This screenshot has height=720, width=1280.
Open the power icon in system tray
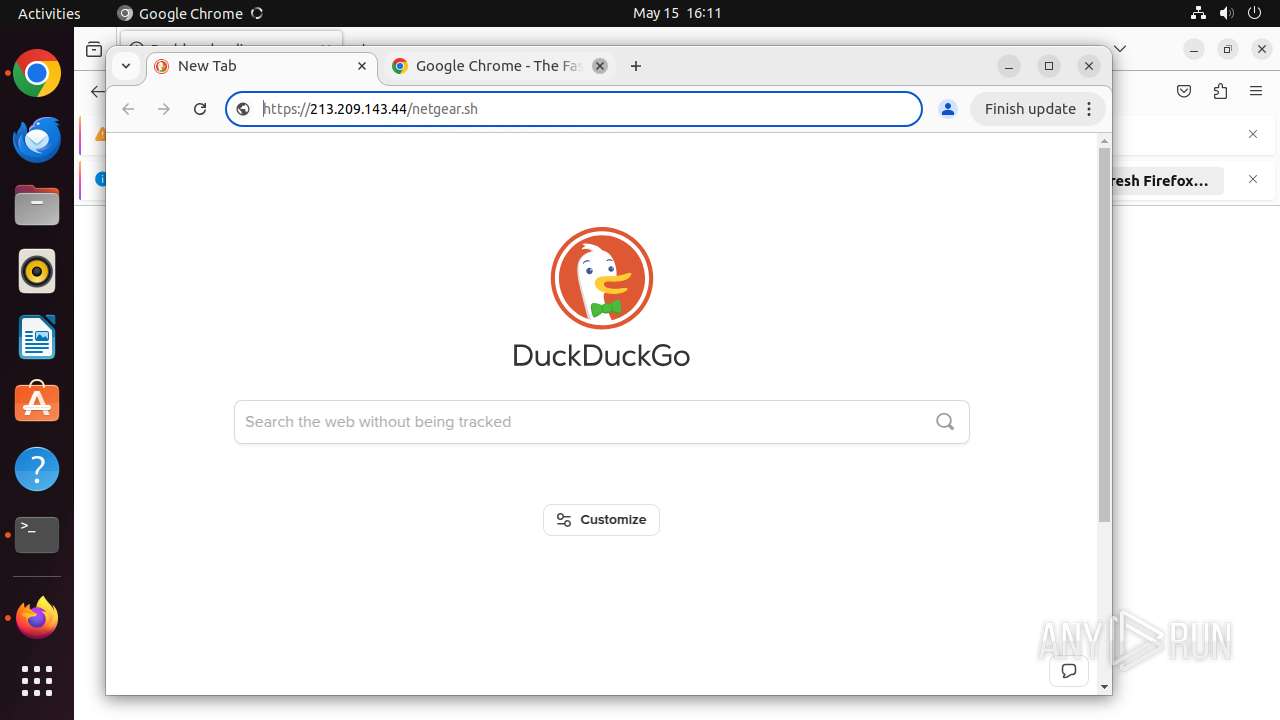(1255, 13)
